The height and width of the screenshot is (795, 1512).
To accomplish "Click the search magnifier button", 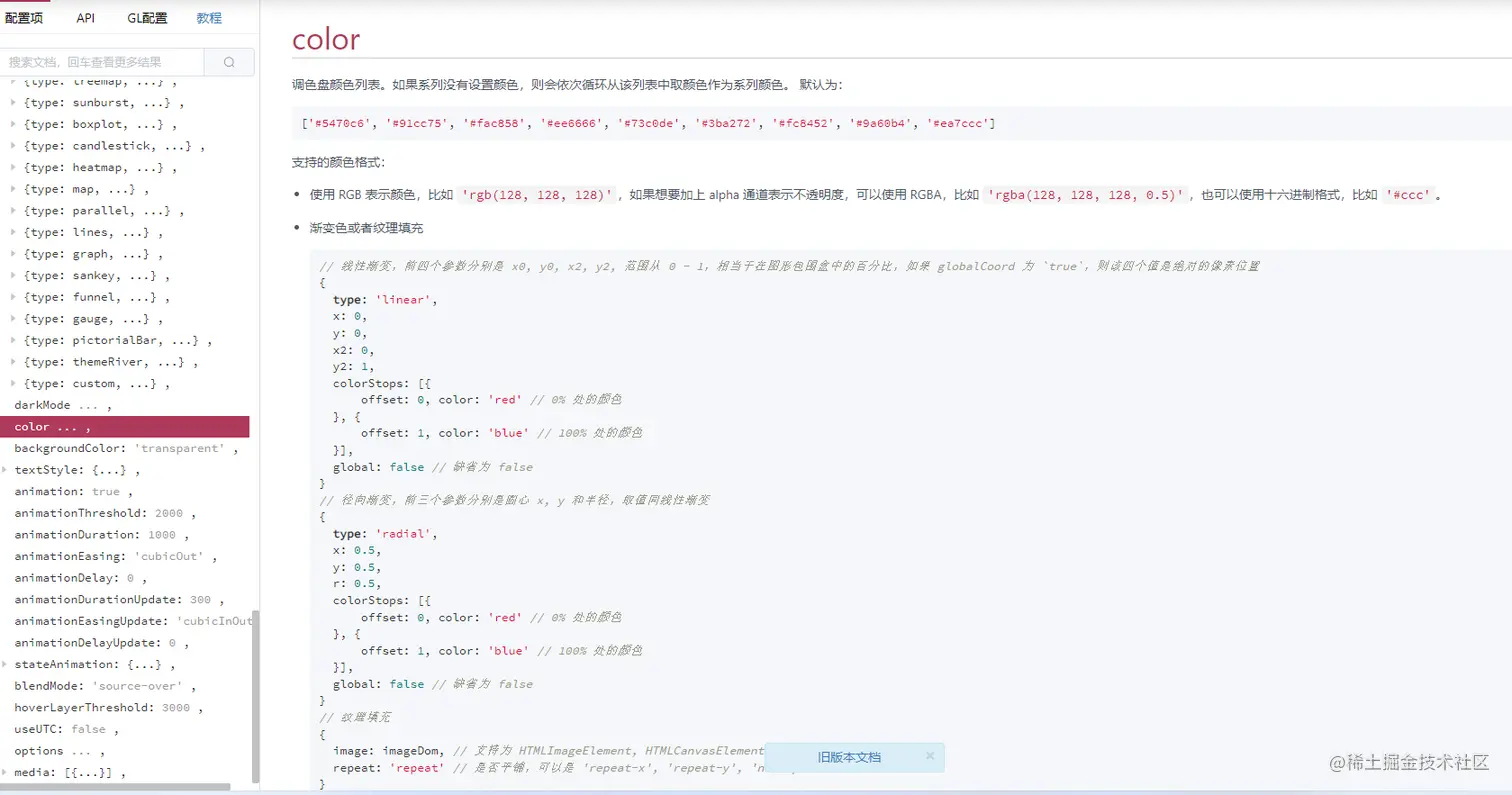I will 229,62.
